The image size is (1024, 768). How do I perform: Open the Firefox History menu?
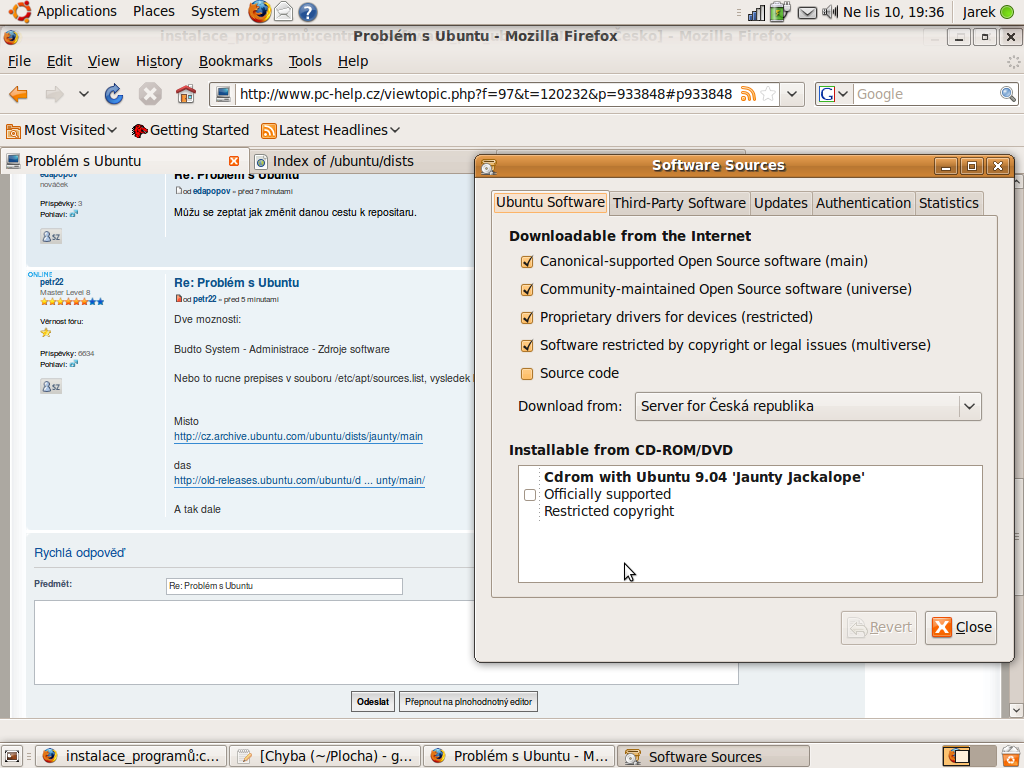(x=159, y=61)
